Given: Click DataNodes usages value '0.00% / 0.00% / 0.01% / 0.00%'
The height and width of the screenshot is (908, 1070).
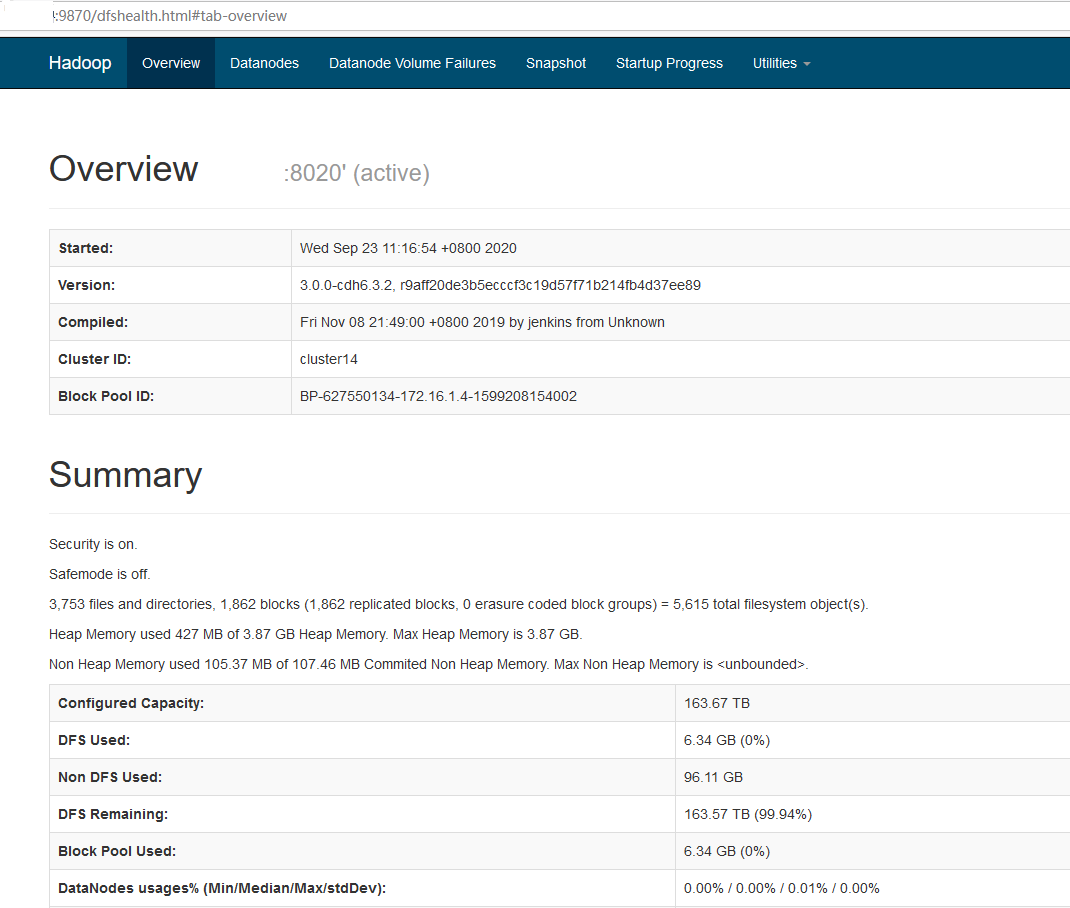Looking at the screenshot, I should click(781, 888).
